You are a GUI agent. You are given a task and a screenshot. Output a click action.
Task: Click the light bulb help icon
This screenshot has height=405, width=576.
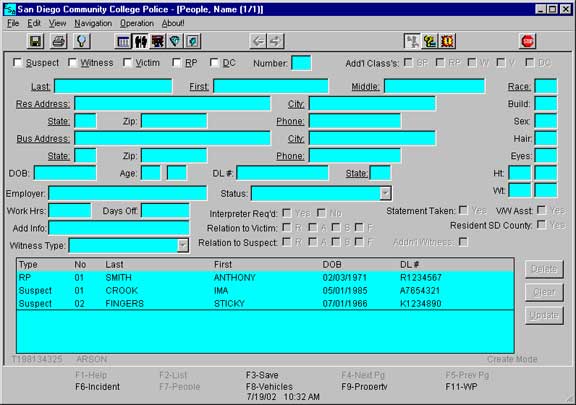(x=82, y=41)
